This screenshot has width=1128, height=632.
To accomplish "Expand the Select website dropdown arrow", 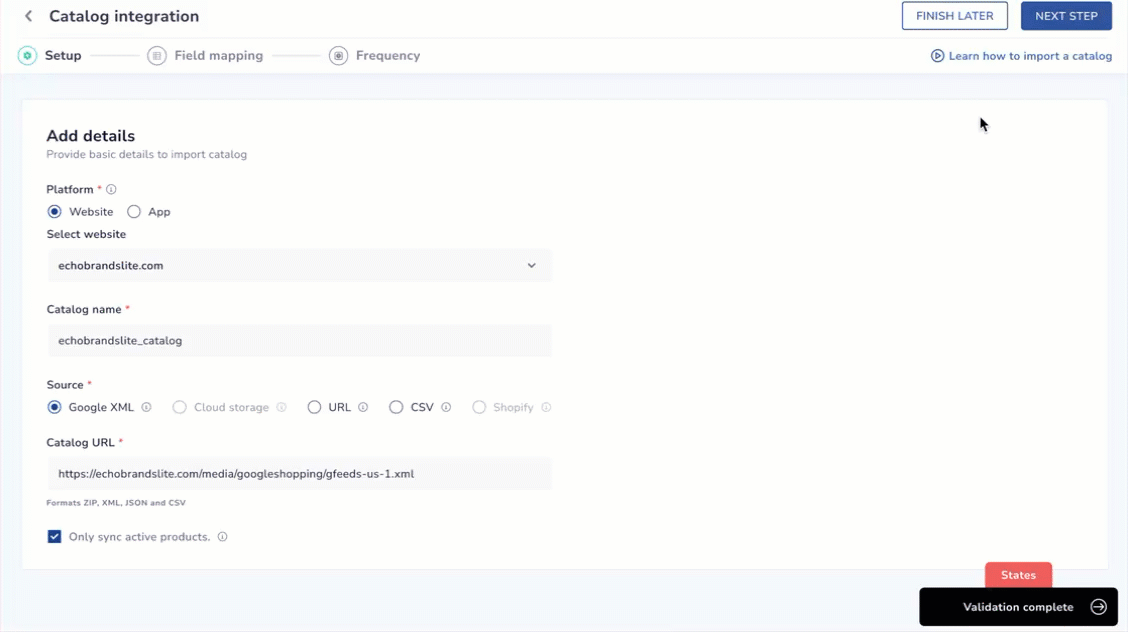I will 532,265.
